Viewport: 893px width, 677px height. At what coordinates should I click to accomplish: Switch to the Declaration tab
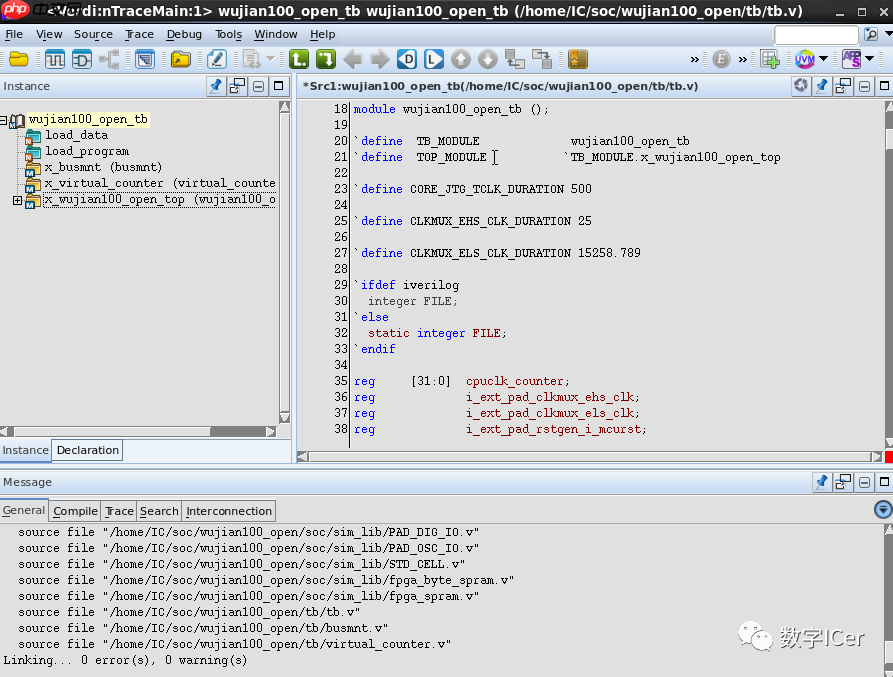(x=87, y=450)
